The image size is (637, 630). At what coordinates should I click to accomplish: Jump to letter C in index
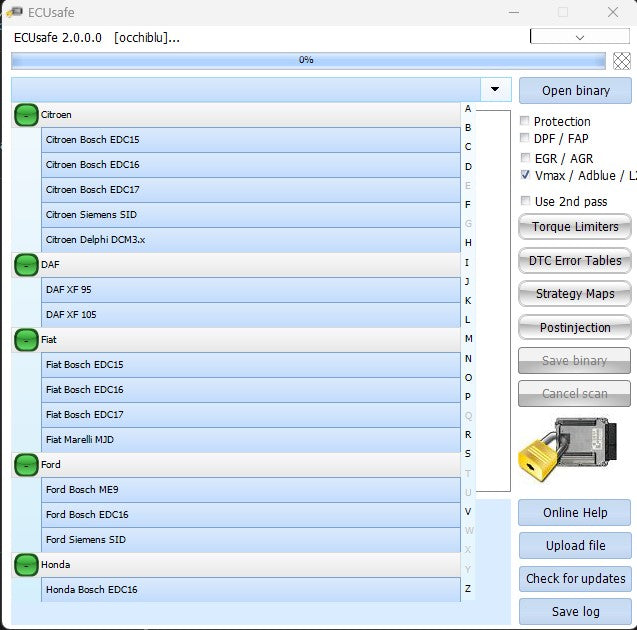click(x=468, y=147)
